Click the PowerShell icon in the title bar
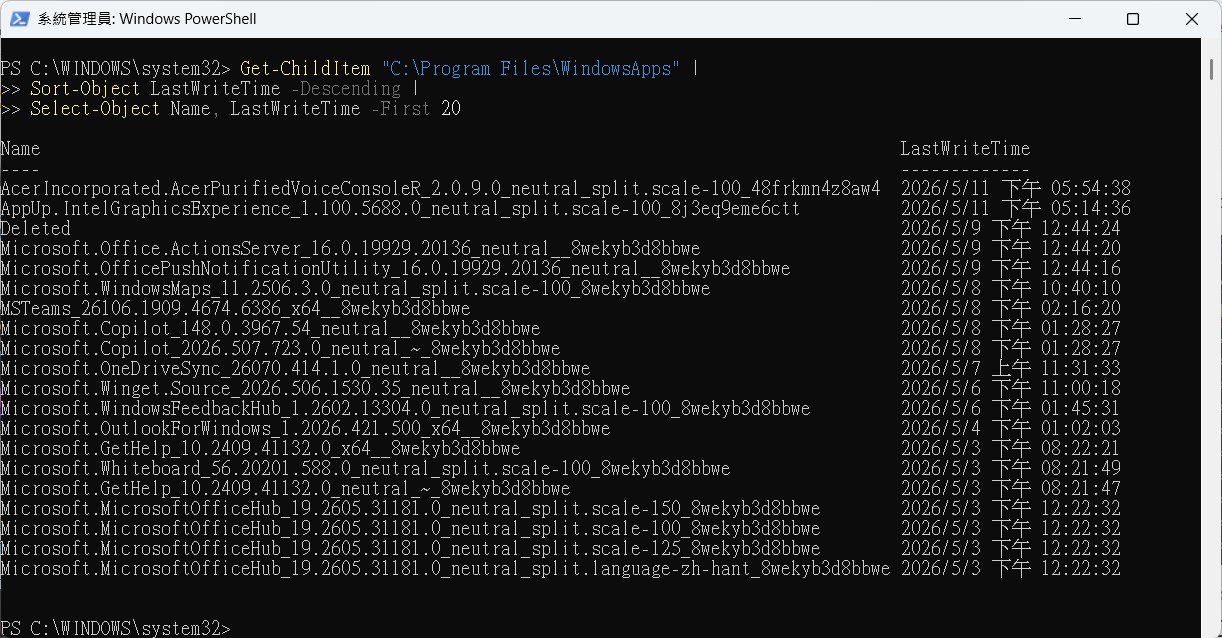Image resolution: width=1222 pixels, height=638 pixels. (x=18, y=19)
